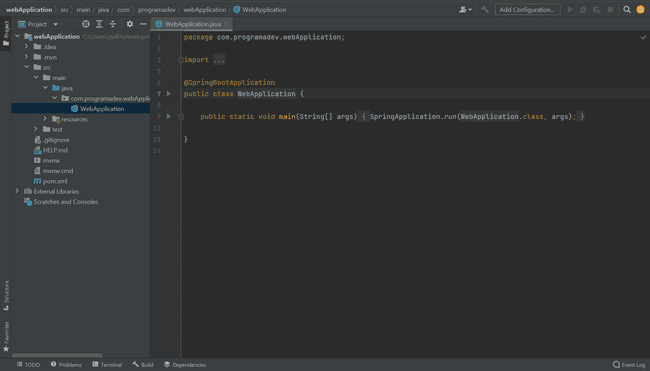
Task: Click run gutter arrow beside class WebApplication
Action: point(169,94)
